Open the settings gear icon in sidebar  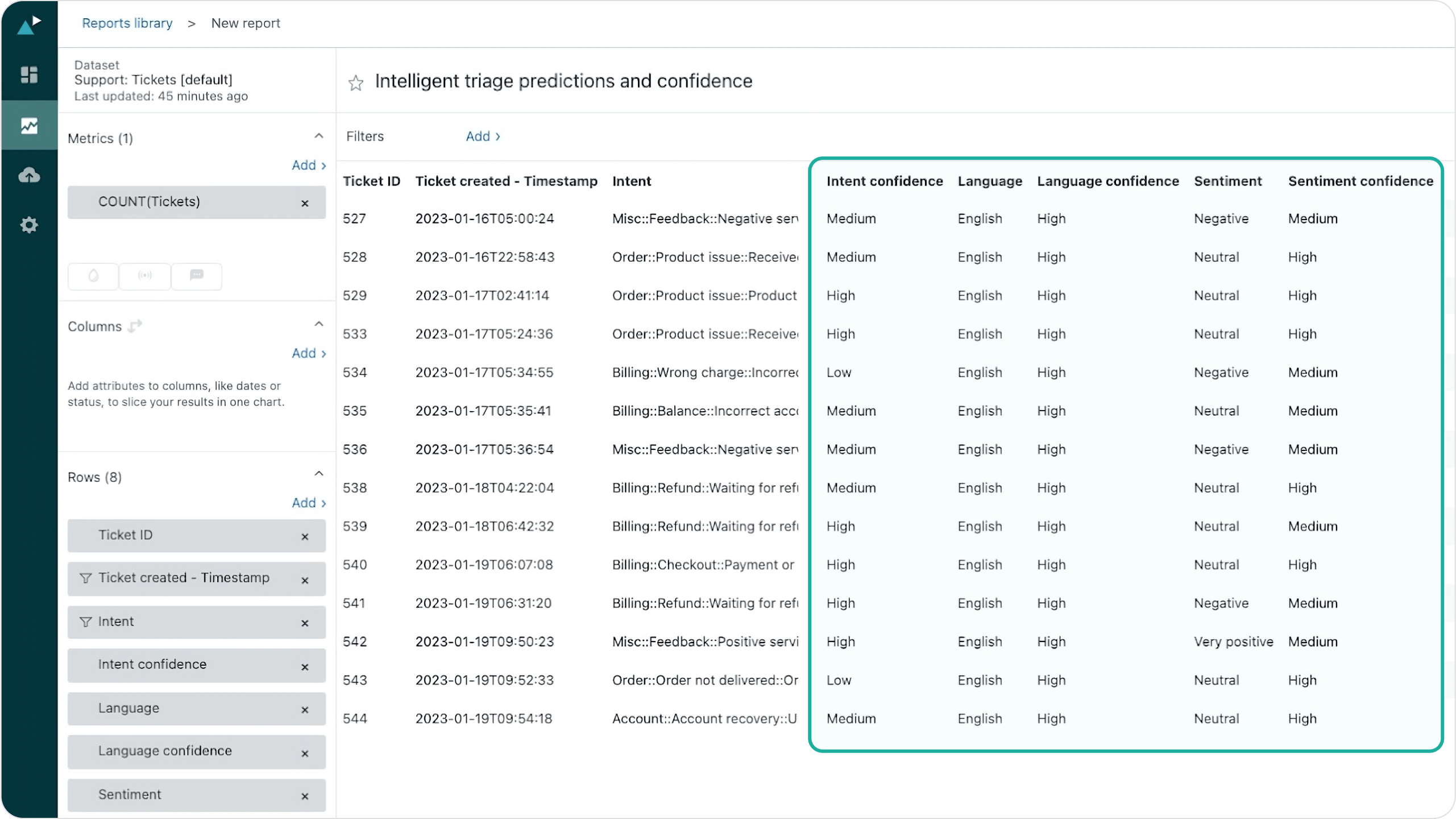28,225
